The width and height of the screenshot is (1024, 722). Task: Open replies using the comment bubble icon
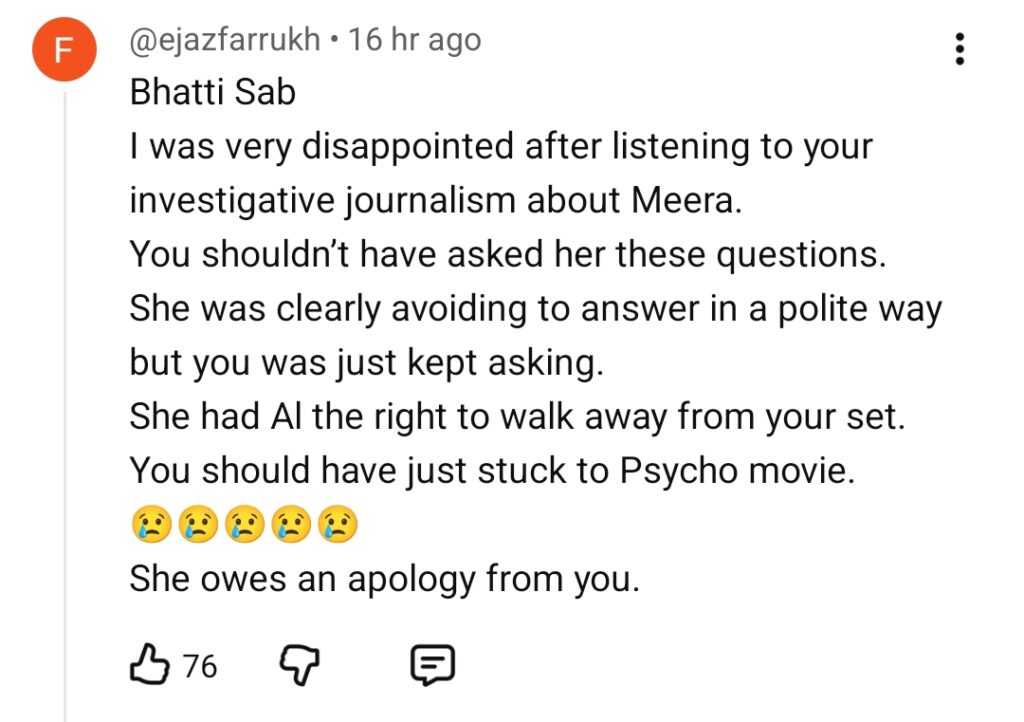click(433, 665)
